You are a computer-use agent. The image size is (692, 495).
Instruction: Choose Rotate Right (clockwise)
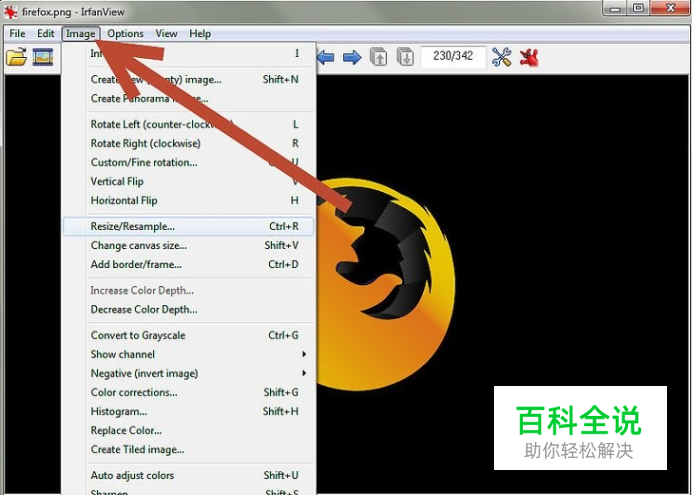[x=188, y=143]
